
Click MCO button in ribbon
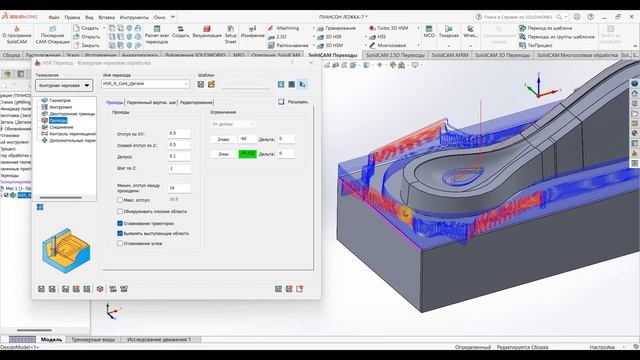pos(429,32)
